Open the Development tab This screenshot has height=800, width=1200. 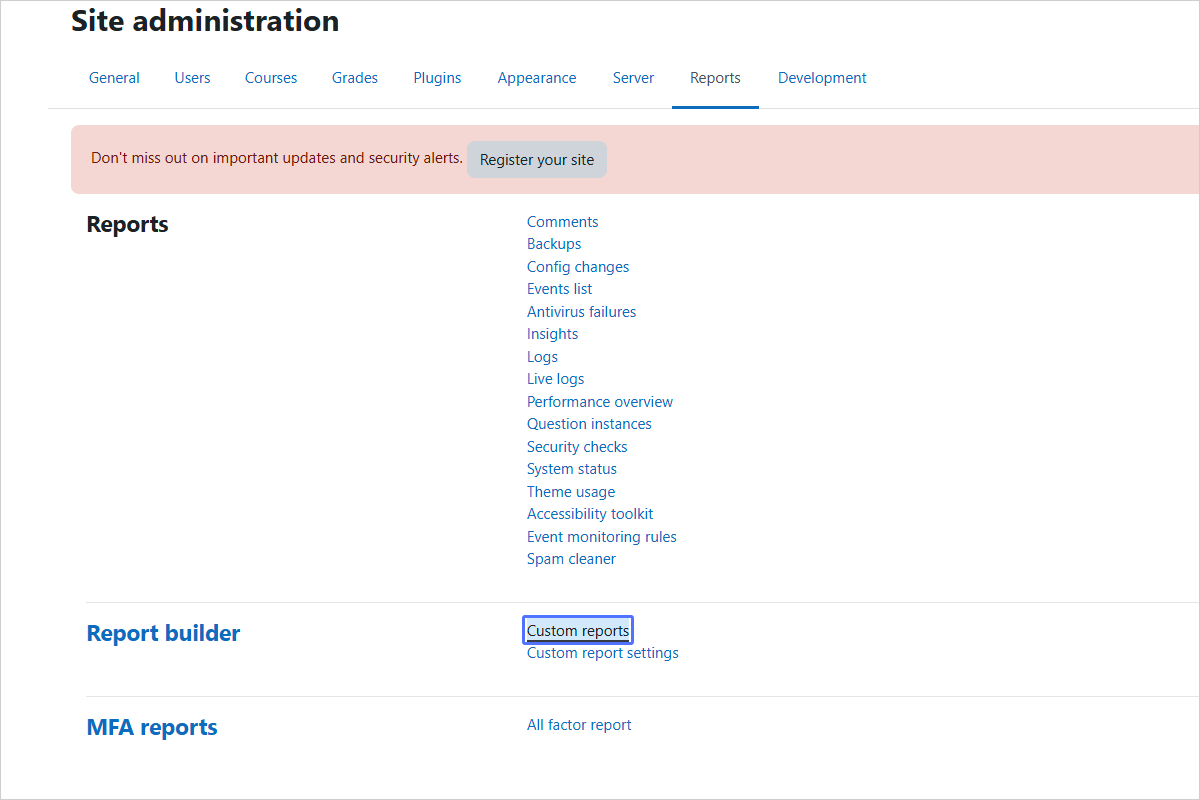coord(822,78)
